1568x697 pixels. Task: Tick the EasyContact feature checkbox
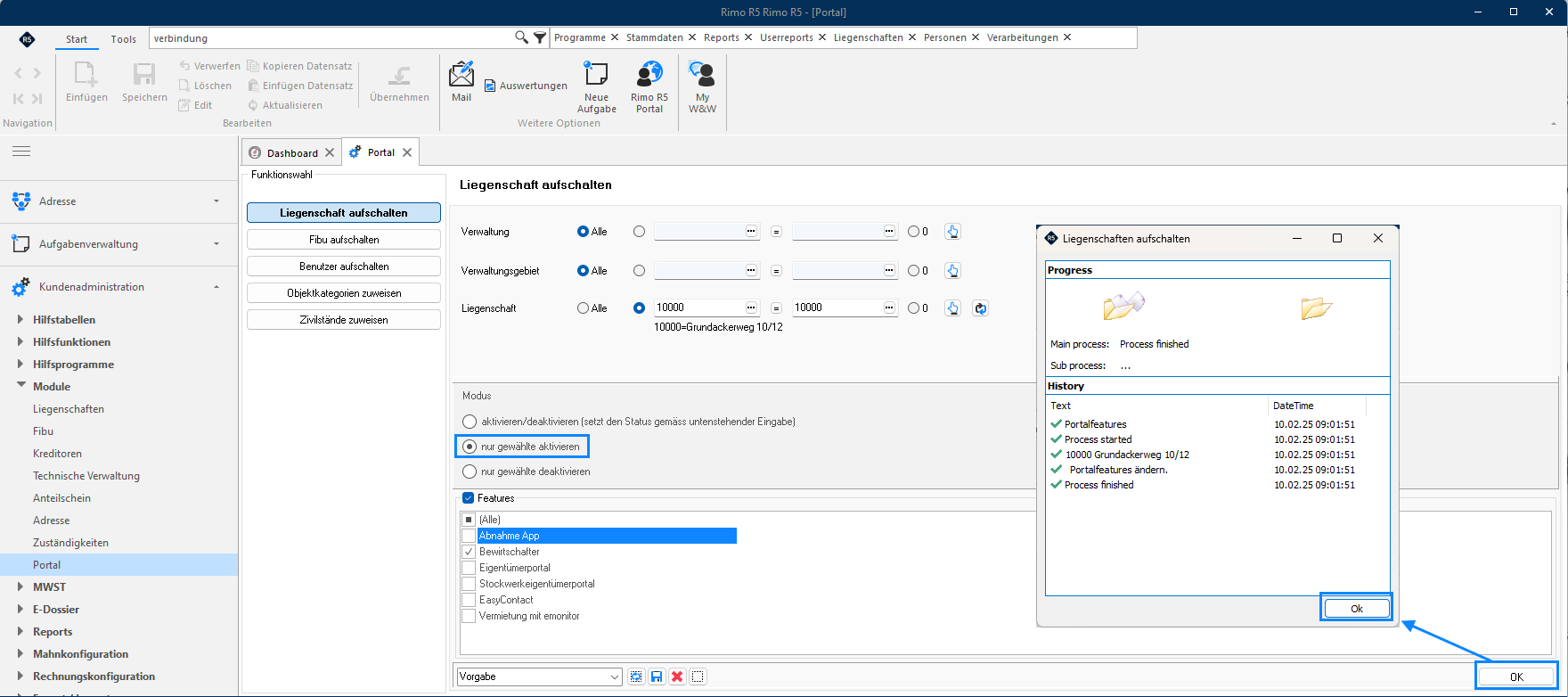(x=469, y=600)
